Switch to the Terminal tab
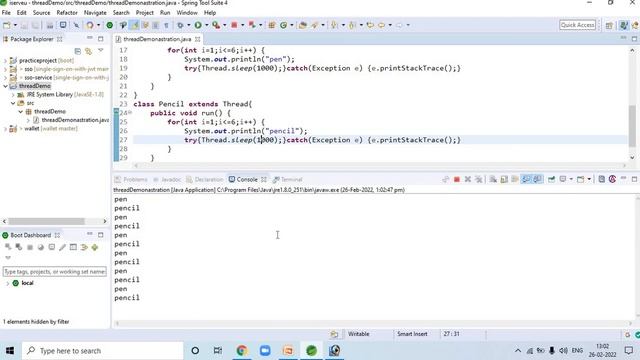Image resolution: width=640 pixels, height=360 pixels. [288, 180]
